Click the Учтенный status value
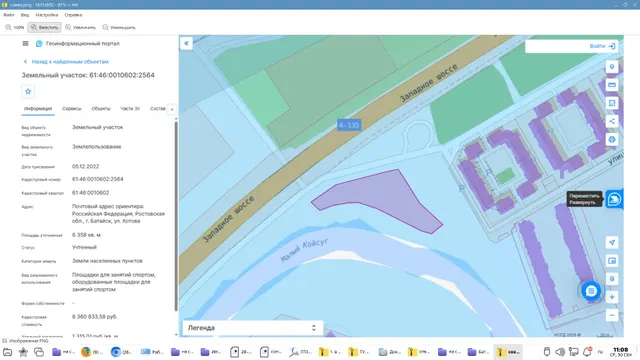Screen dimensions: 640x360 point(84,247)
